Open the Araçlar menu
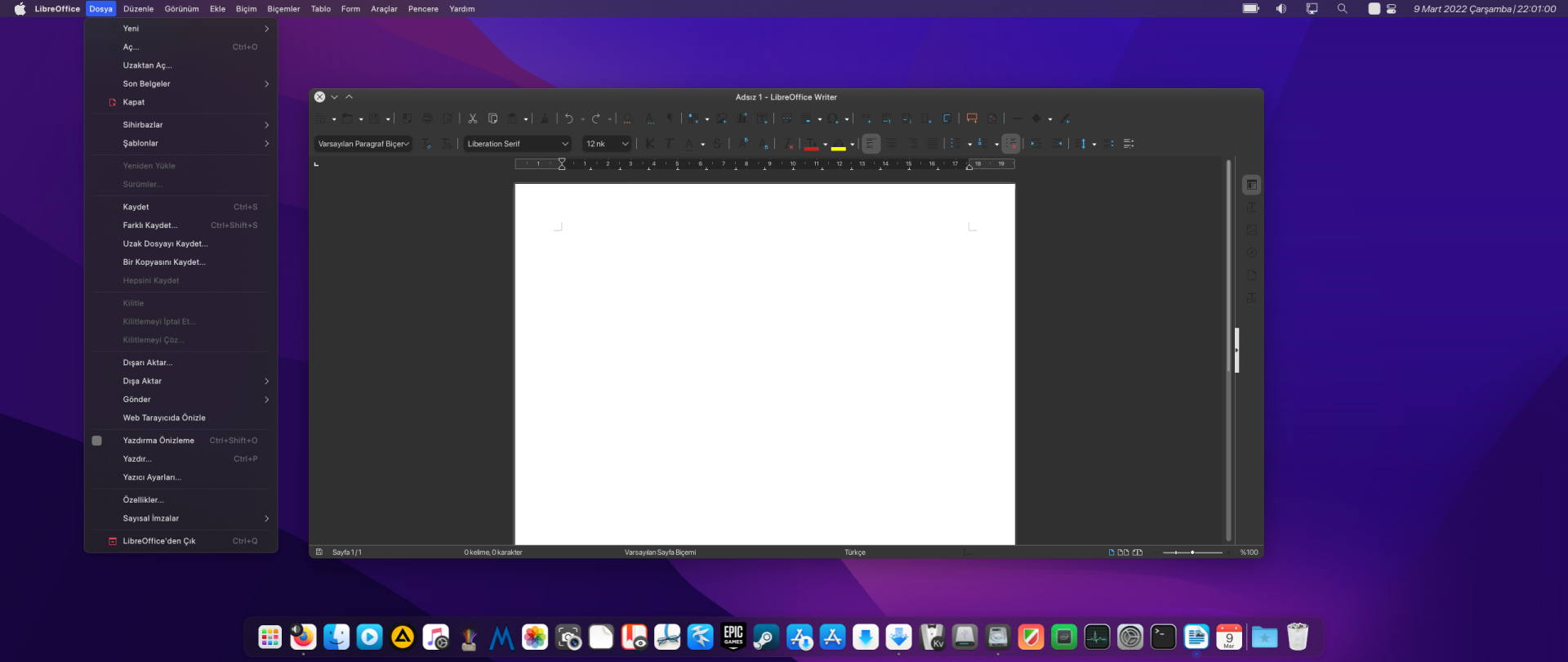1568x662 pixels. 384,9
